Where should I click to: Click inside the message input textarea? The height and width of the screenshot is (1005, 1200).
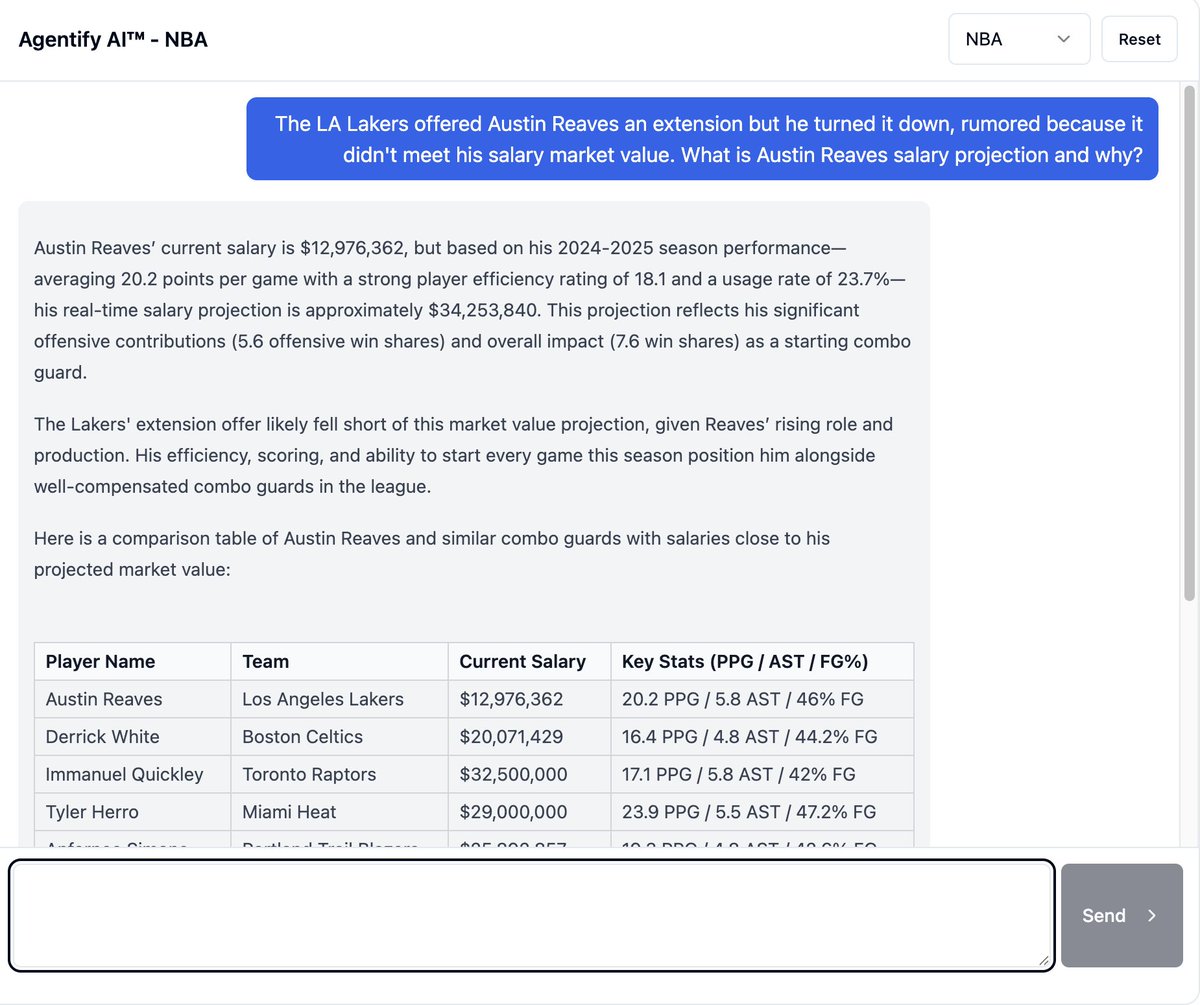tap(530, 915)
